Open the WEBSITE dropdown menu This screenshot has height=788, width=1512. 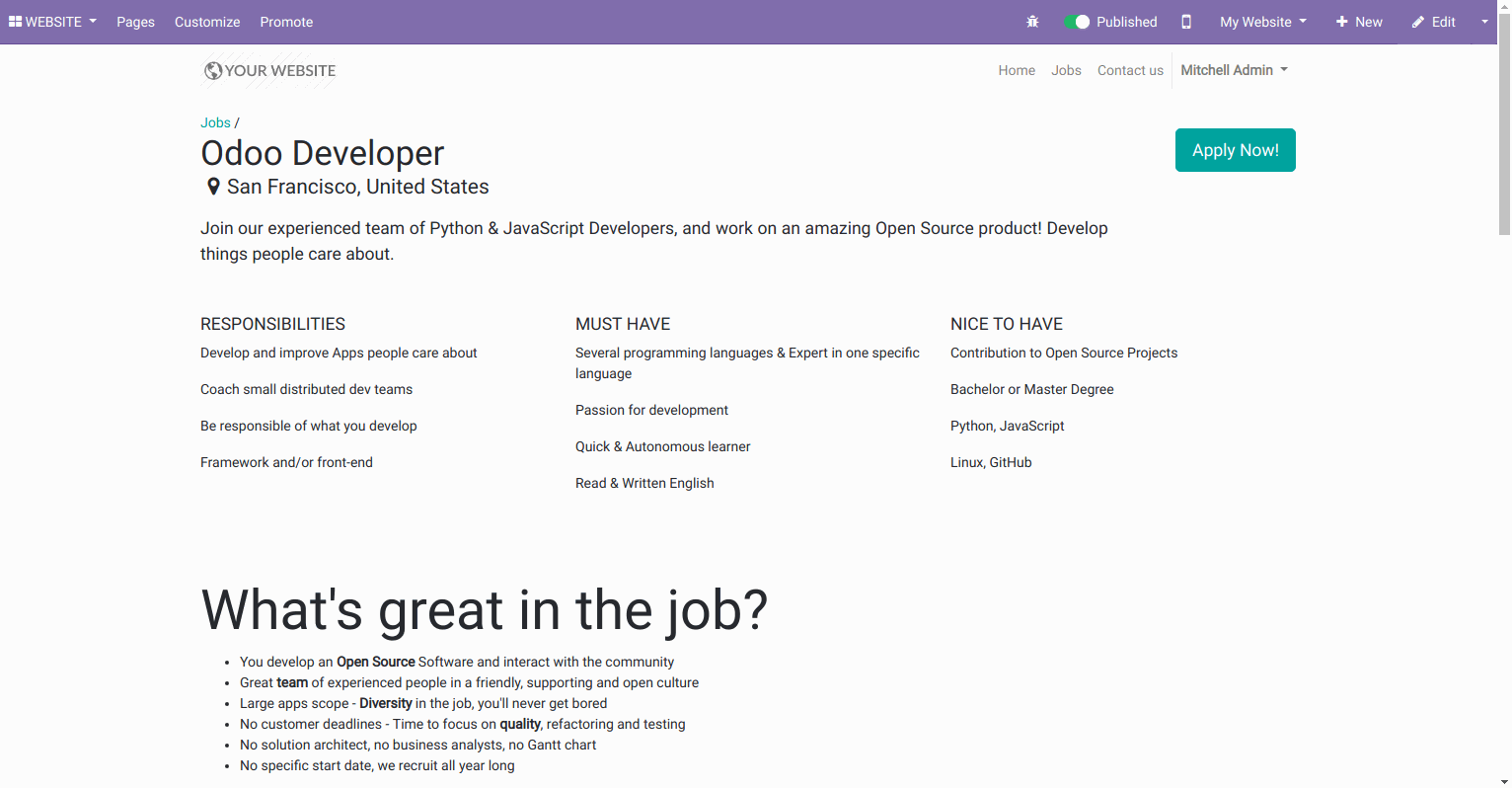pos(52,21)
